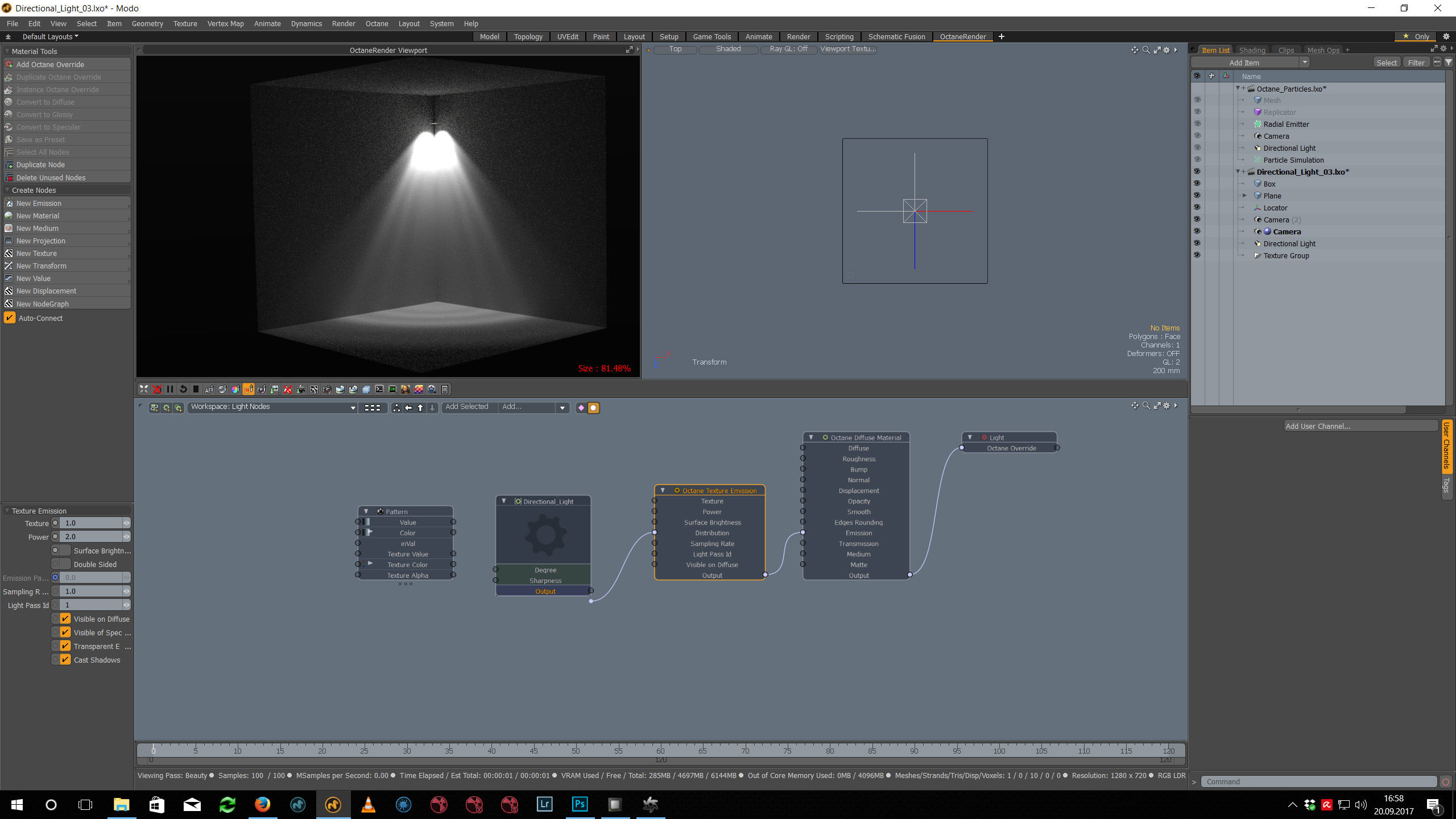Click the camera snapshot icon in render toolbar
Image resolution: width=1456 pixels, height=819 pixels.
[x=327, y=390]
